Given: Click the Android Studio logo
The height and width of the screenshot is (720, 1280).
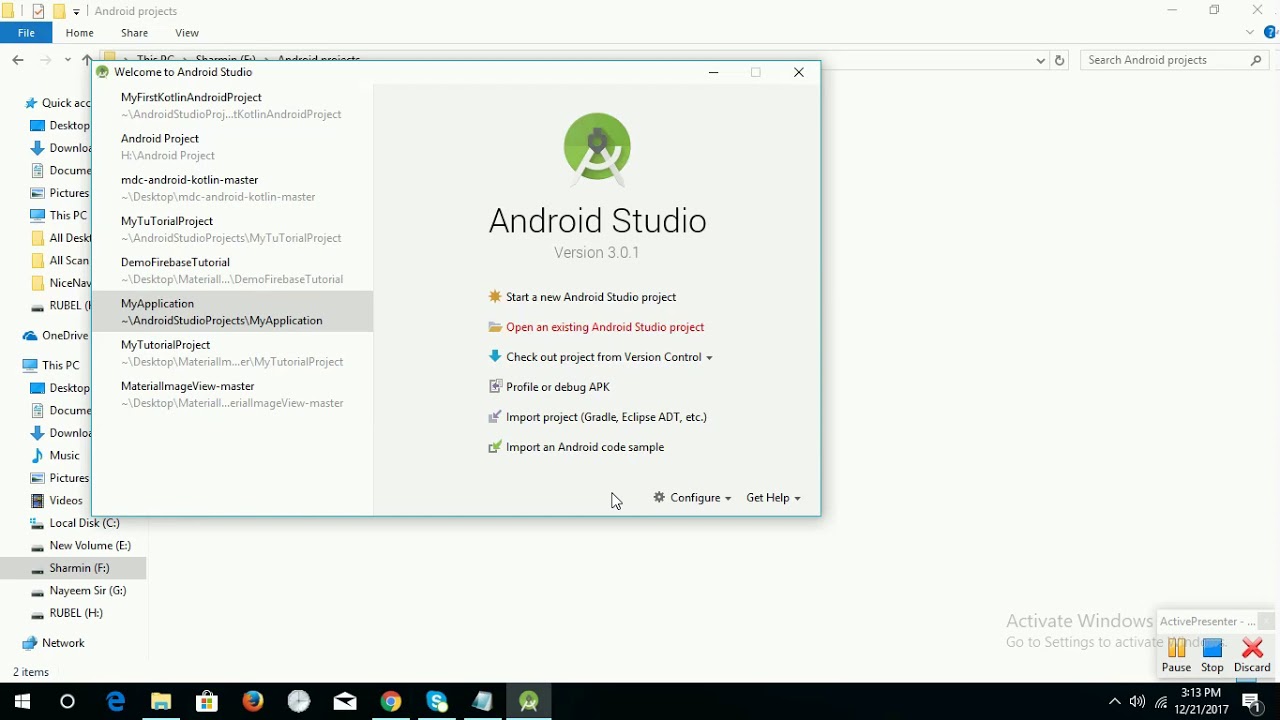Looking at the screenshot, I should [597, 150].
